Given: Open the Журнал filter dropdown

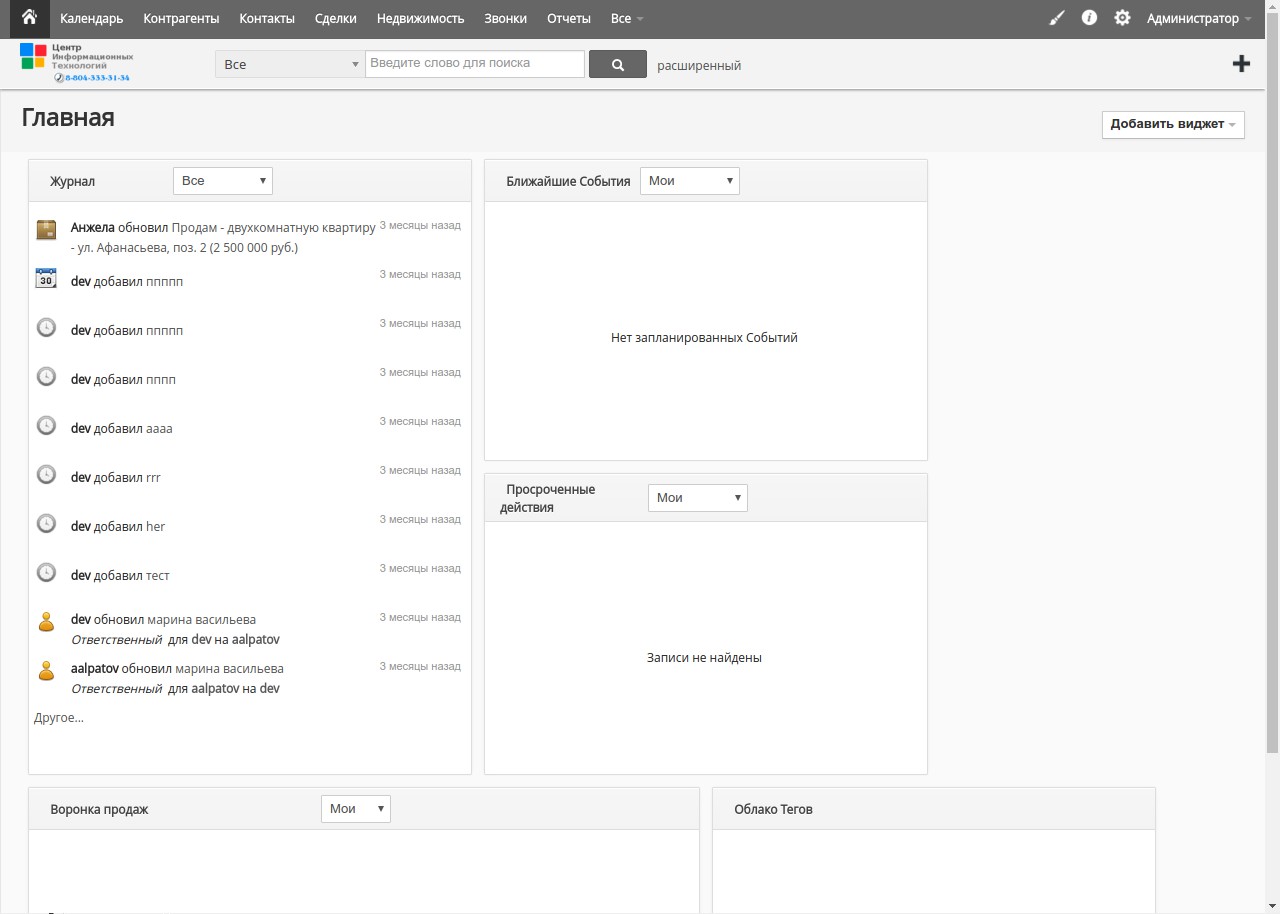Looking at the screenshot, I should click(223, 181).
